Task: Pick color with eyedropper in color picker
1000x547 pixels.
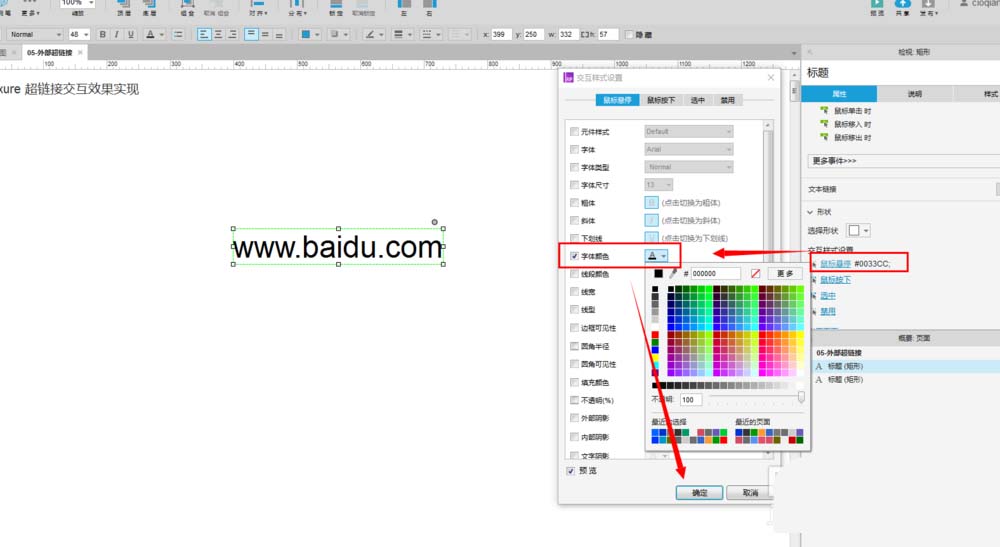Action: (673, 273)
